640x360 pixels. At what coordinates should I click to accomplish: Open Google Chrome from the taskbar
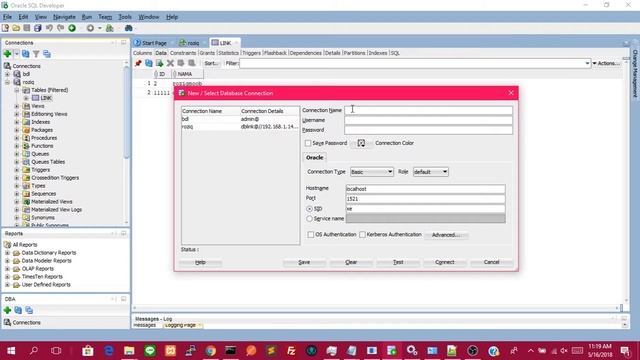[211, 351]
